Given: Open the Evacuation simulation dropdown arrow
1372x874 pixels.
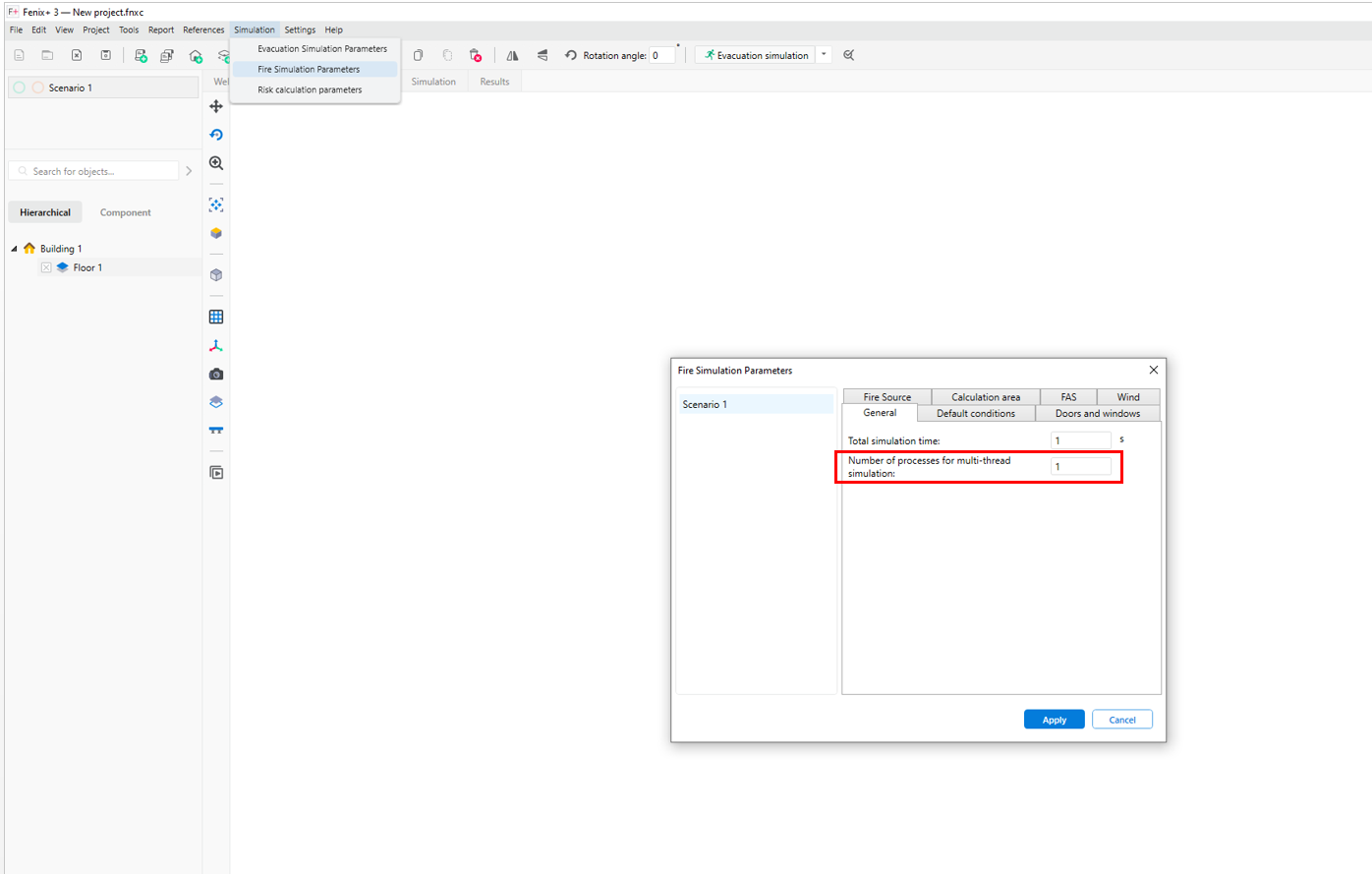Looking at the screenshot, I should (824, 55).
